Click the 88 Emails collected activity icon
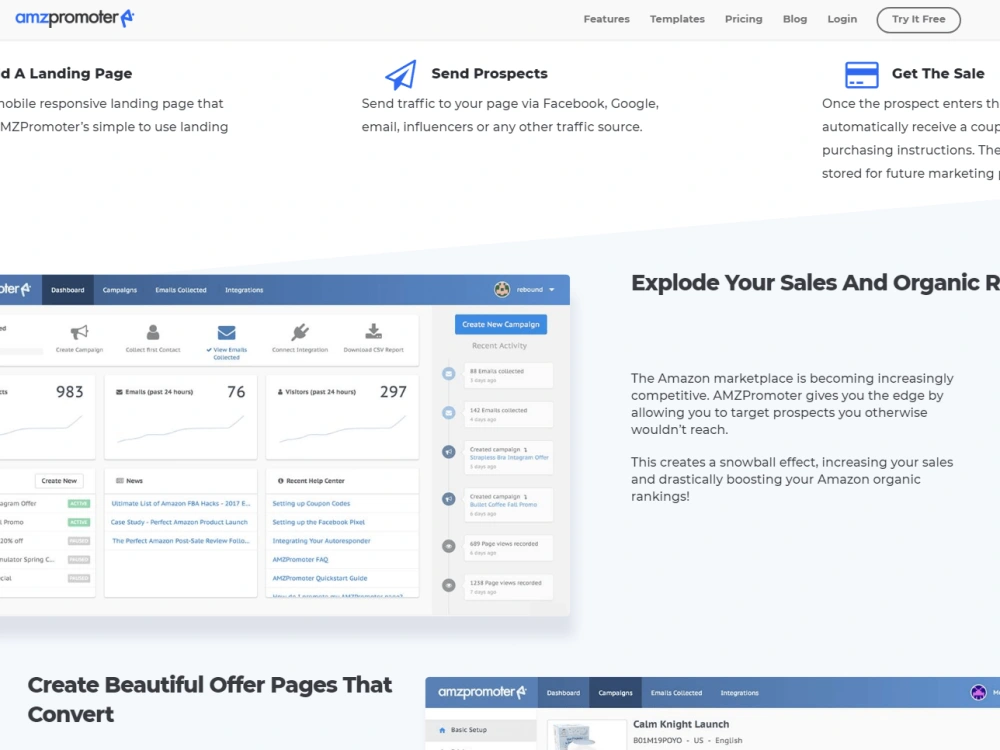The image size is (1000, 750). tap(449, 374)
